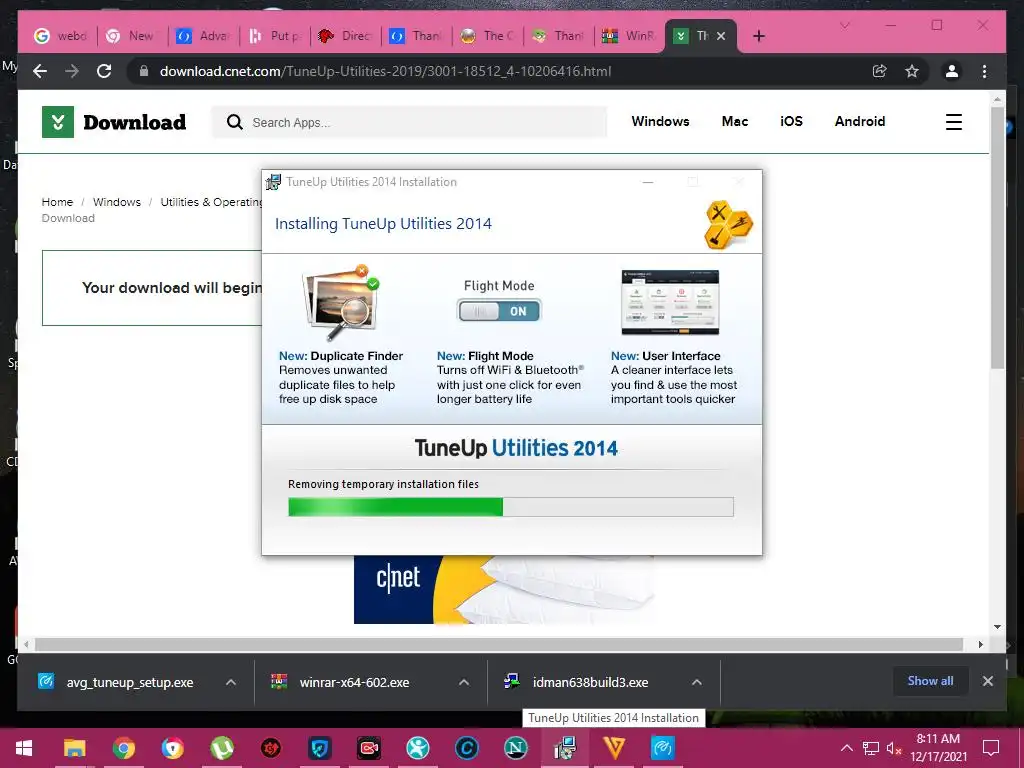Select the iOS navigation item
The height and width of the screenshot is (768, 1024).
791,121
